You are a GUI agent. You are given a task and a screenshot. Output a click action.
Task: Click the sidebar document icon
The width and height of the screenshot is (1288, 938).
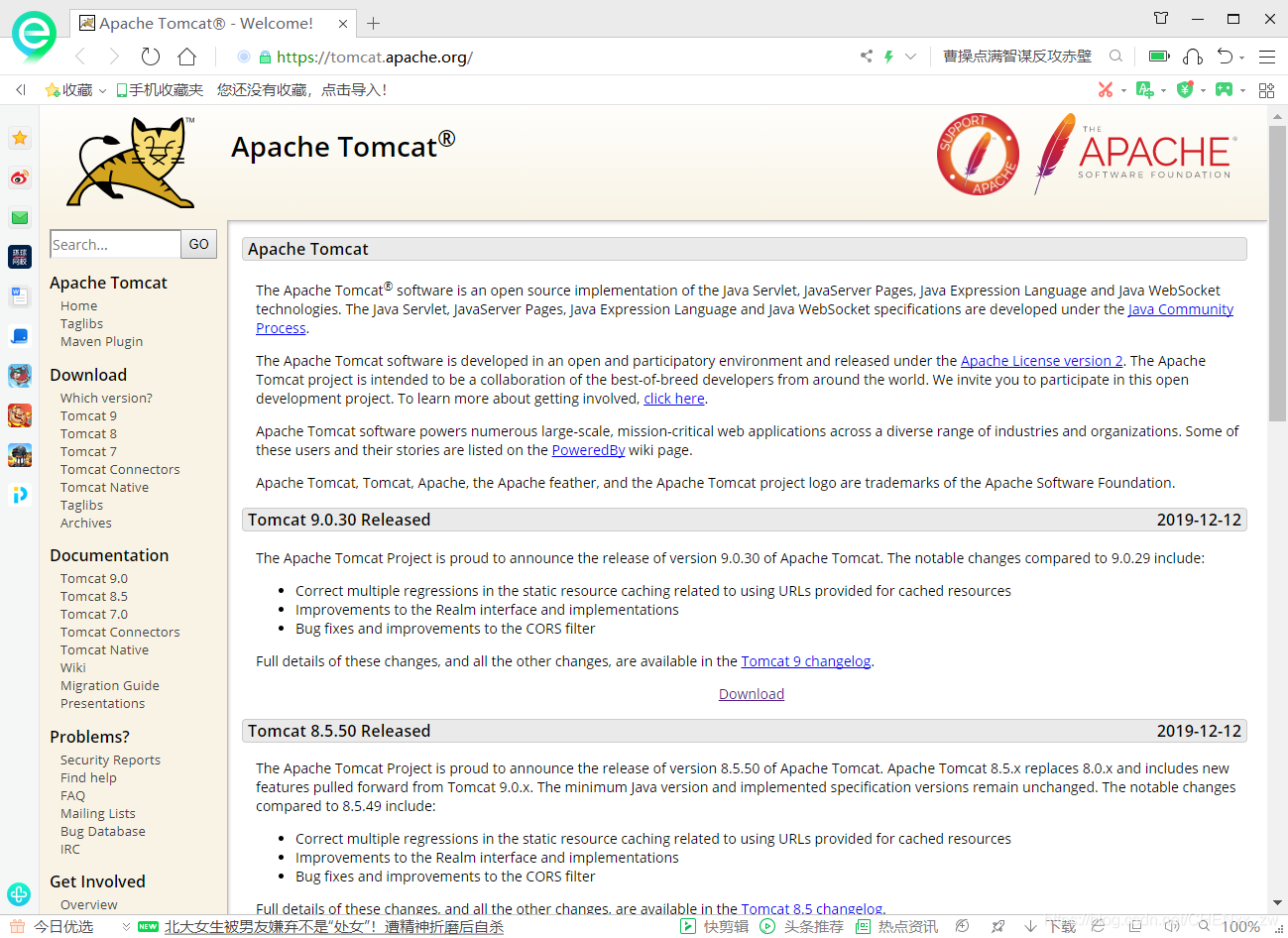(20, 295)
